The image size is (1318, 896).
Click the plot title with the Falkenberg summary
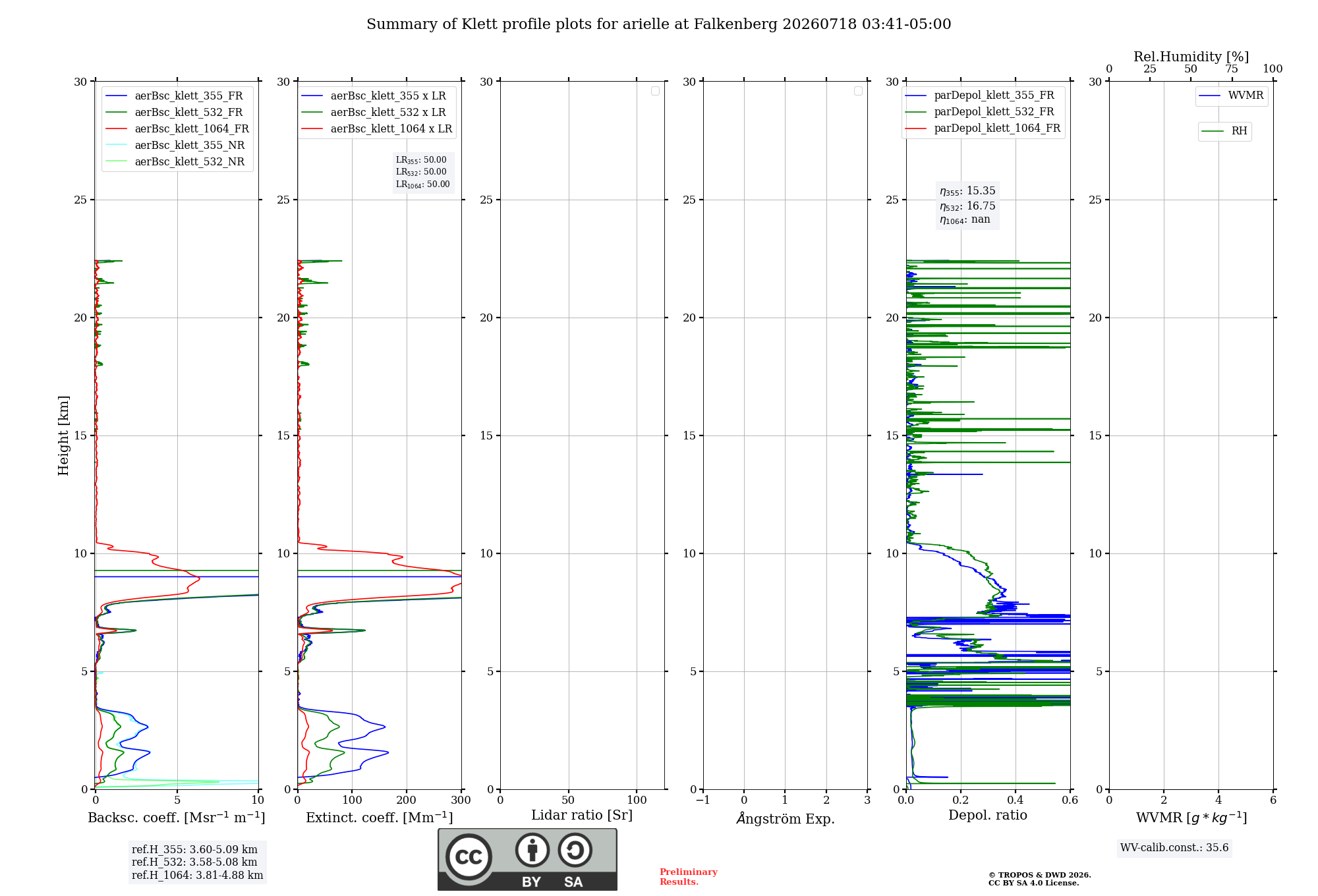click(659, 24)
